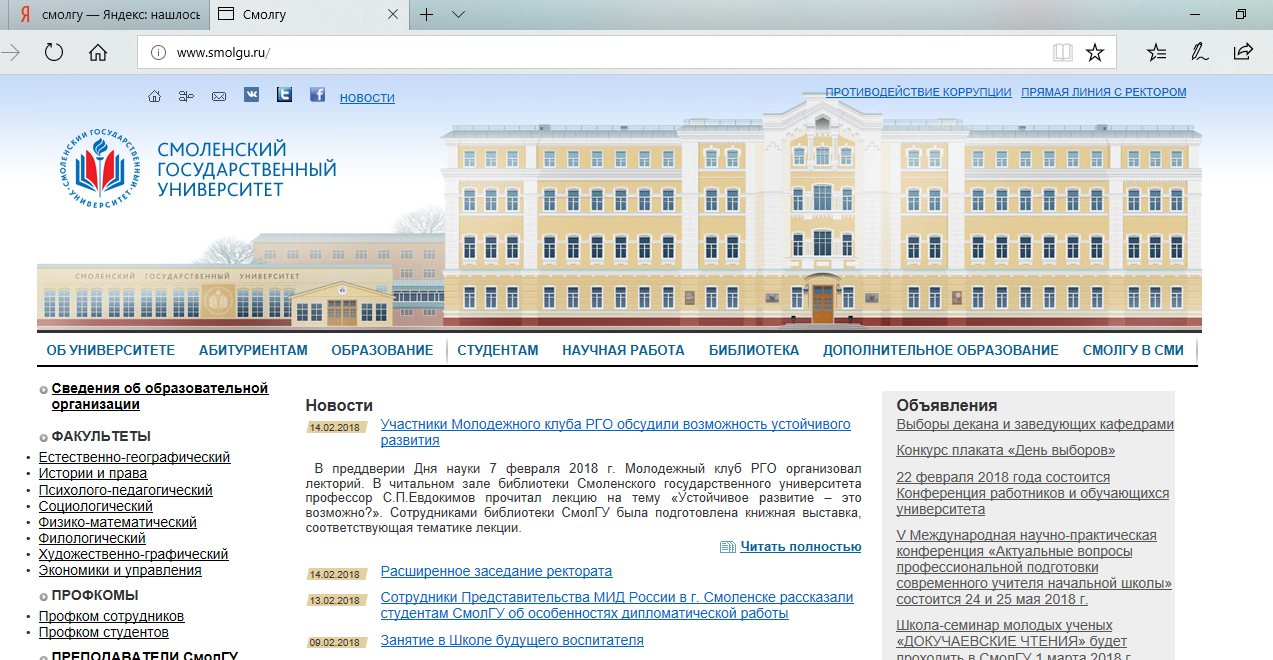This screenshot has height=660, width=1273.
Task: Click the site's home house icon
Action: 154,96
